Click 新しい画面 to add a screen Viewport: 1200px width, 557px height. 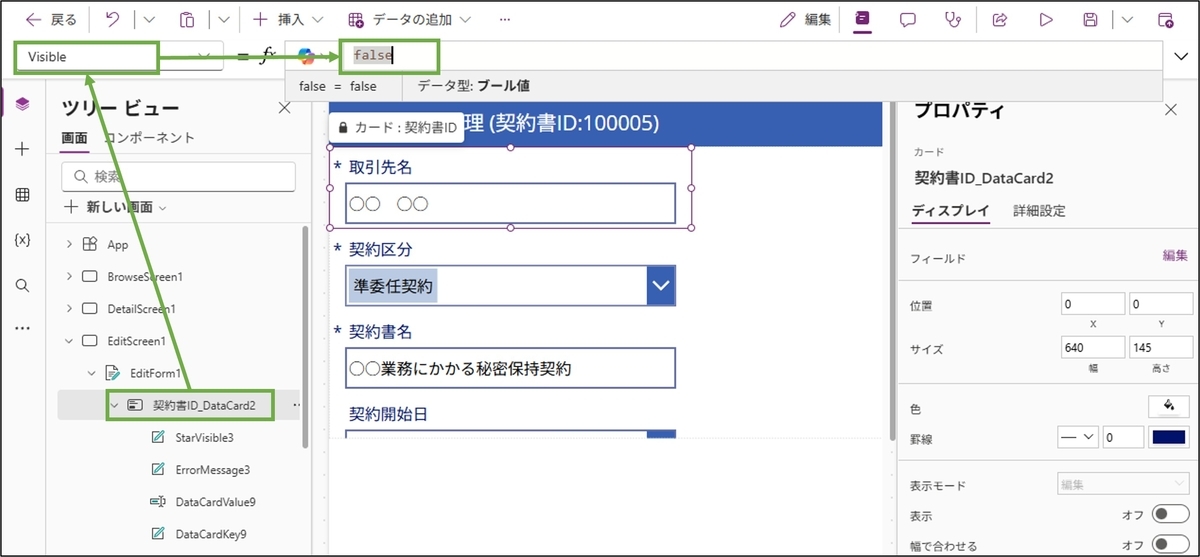115,207
